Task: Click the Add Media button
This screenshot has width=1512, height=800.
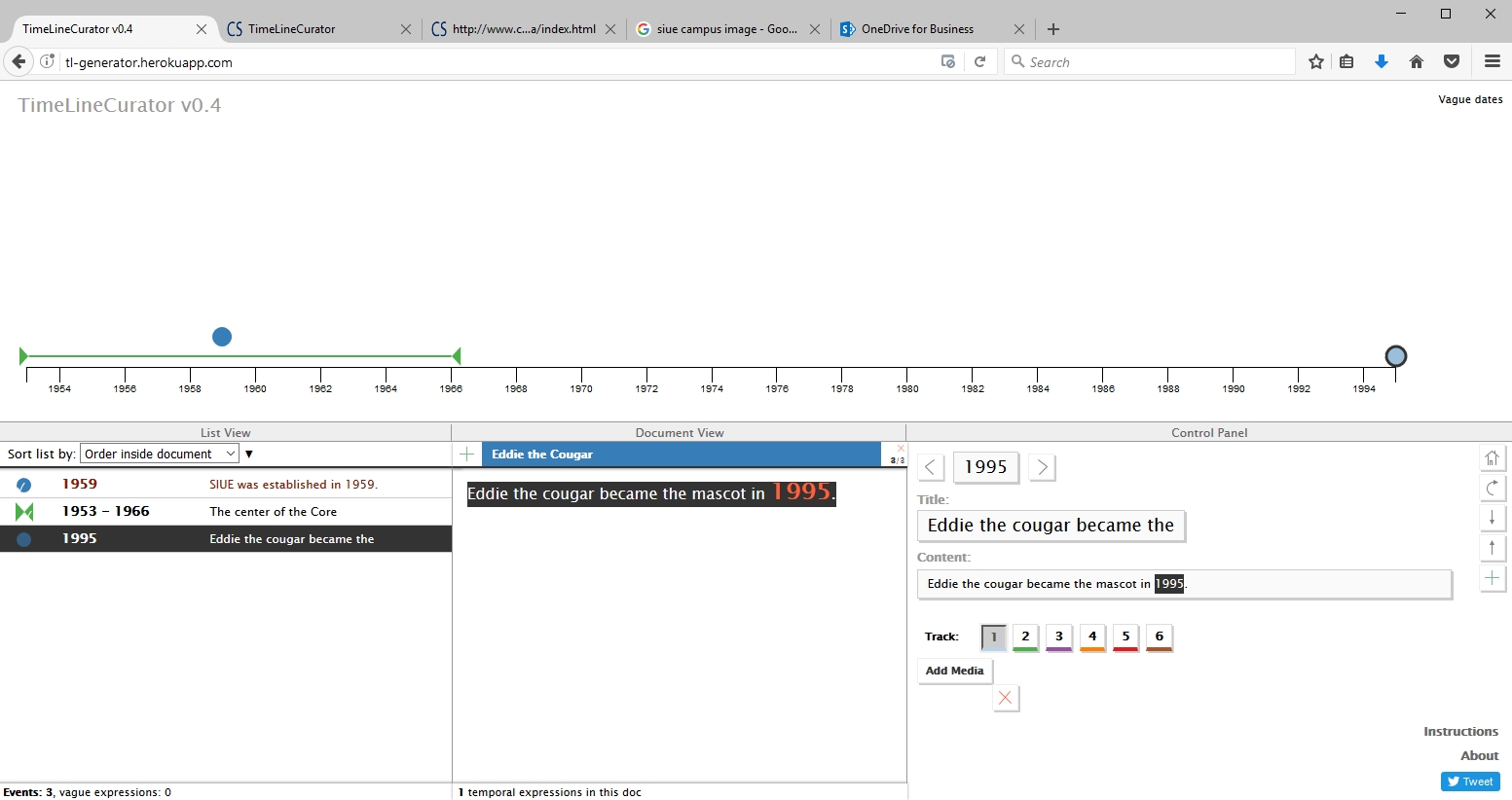Action: click(954, 672)
